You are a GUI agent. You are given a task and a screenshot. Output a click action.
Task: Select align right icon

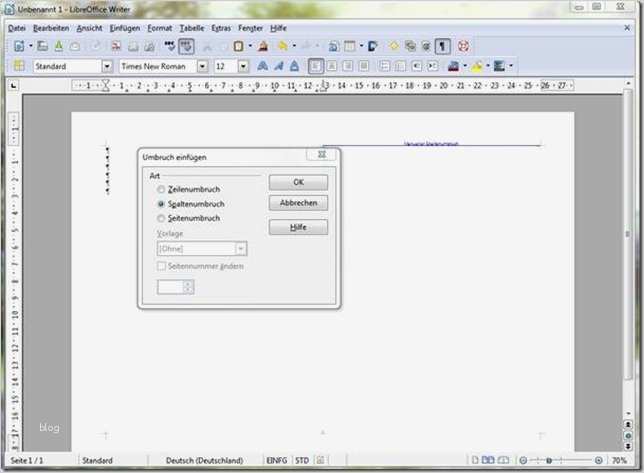pyautogui.click(x=347, y=66)
